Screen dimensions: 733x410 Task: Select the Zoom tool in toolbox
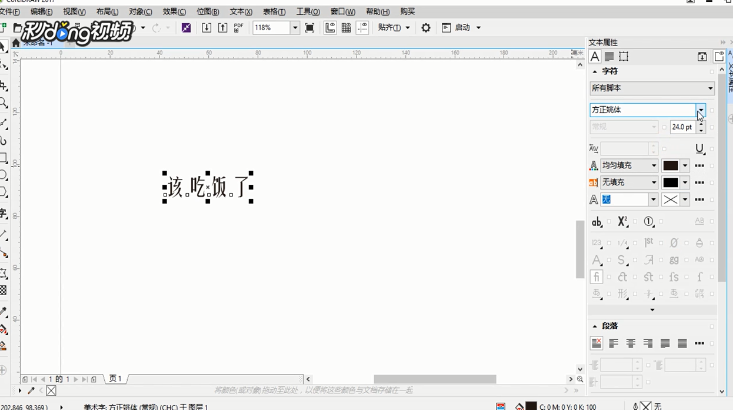pos(4,103)
